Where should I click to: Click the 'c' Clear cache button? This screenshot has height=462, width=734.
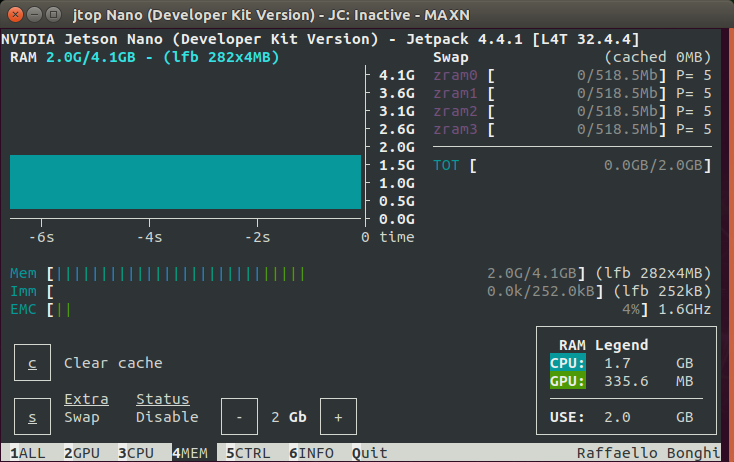[x=32, y=363]
